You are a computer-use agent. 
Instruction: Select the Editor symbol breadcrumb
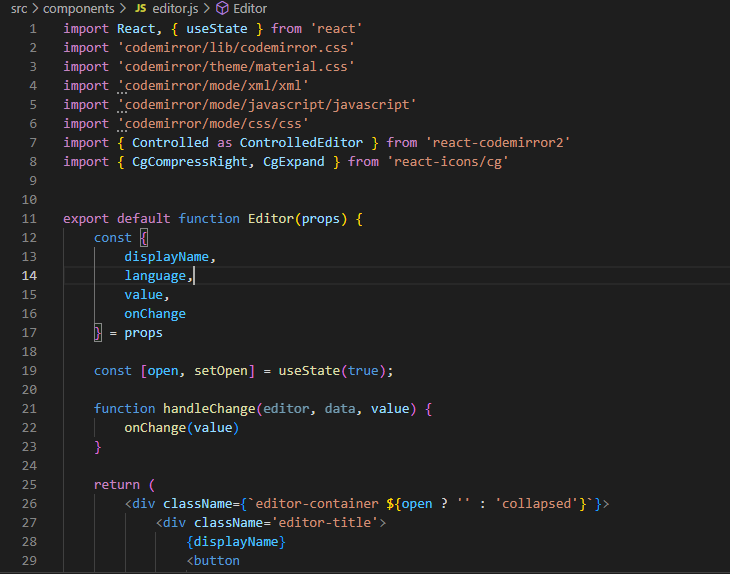click(x=250, y=8)
